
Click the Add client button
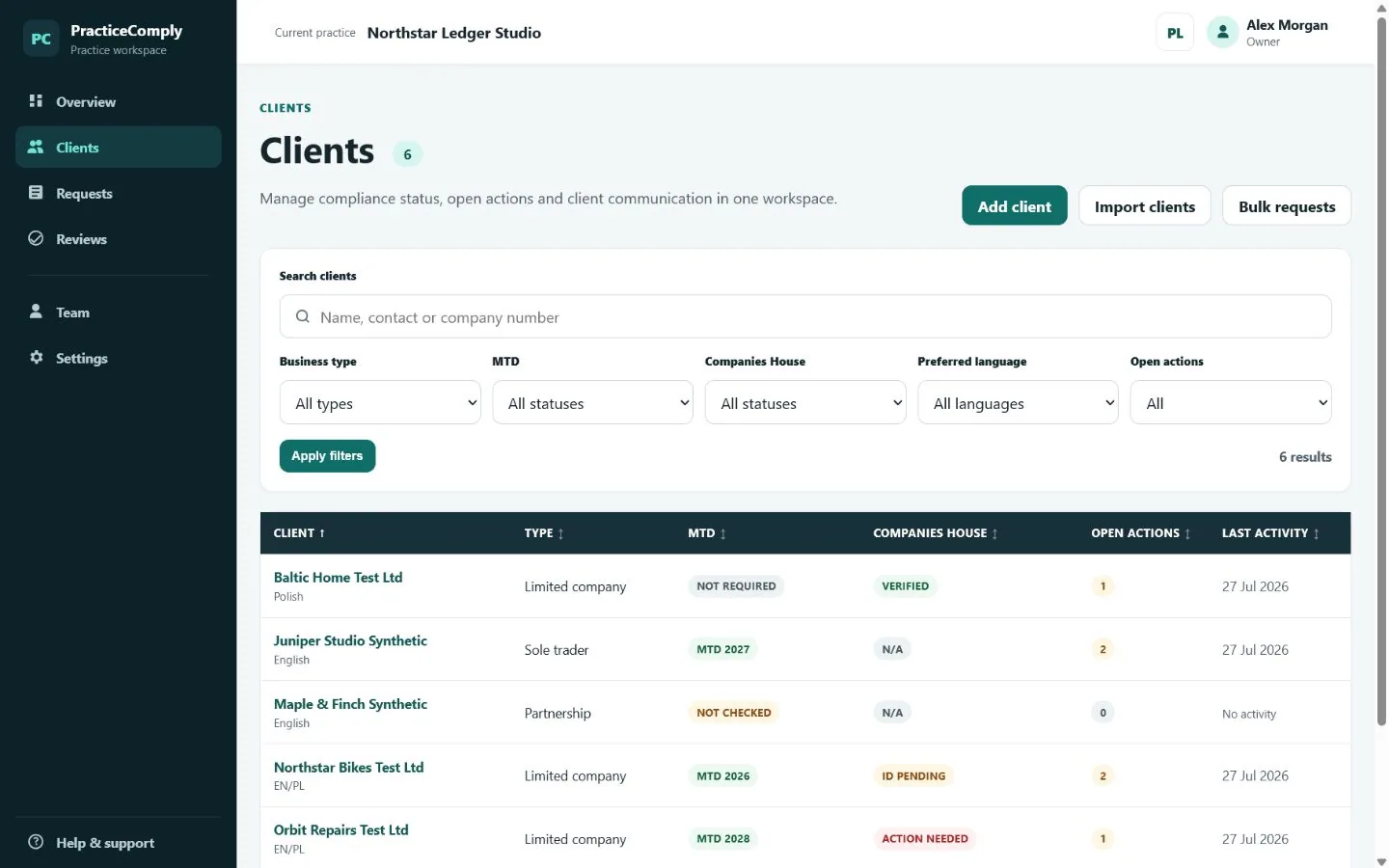1014,205
